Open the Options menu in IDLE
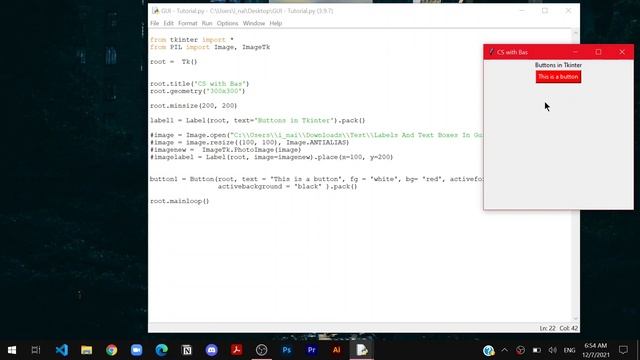The width and height of the screenshot is (640, 360). pos(227,23)
